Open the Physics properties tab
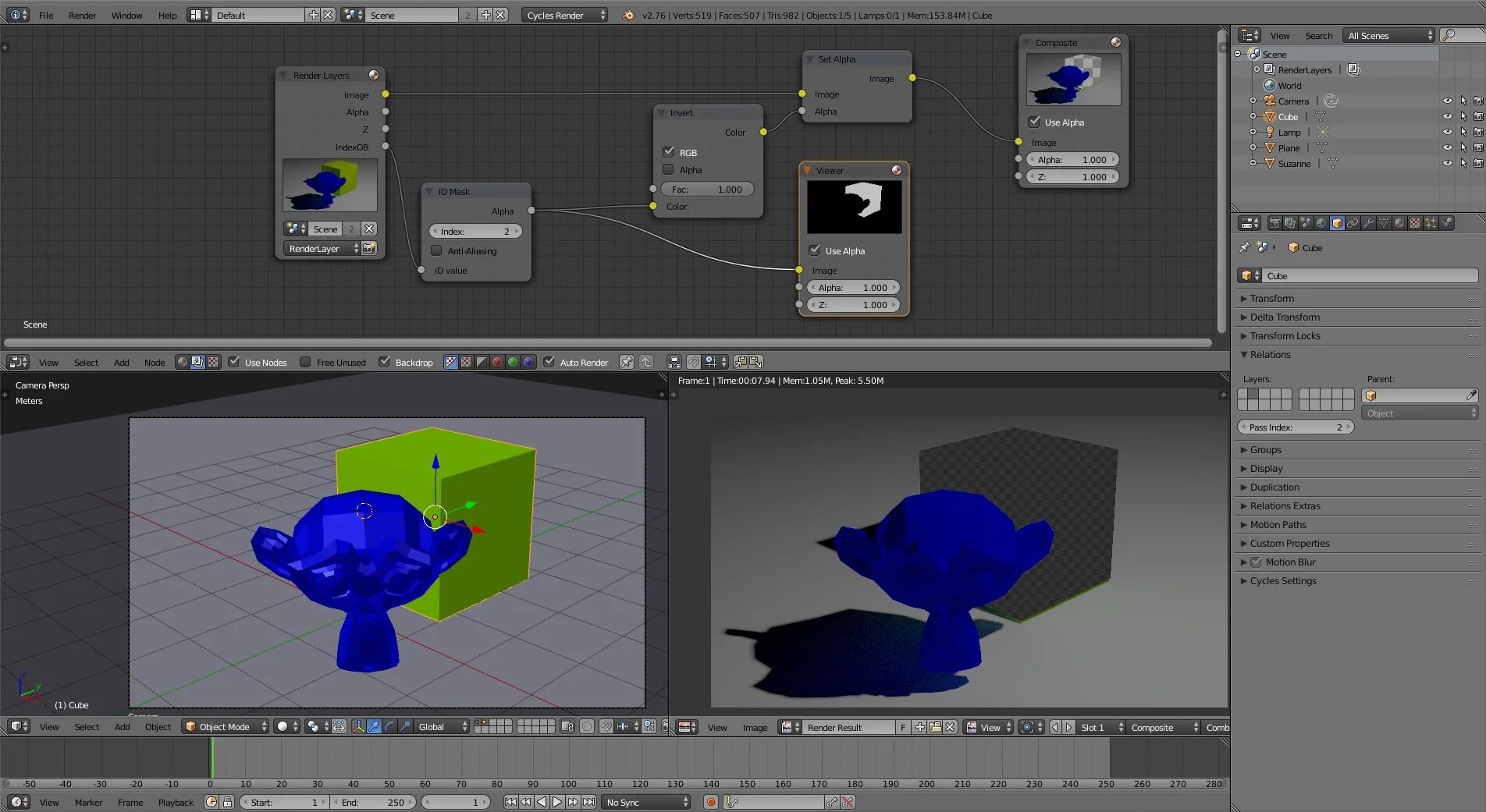The width and height of the screenshot is (1486, 812). click(1446, 223)
